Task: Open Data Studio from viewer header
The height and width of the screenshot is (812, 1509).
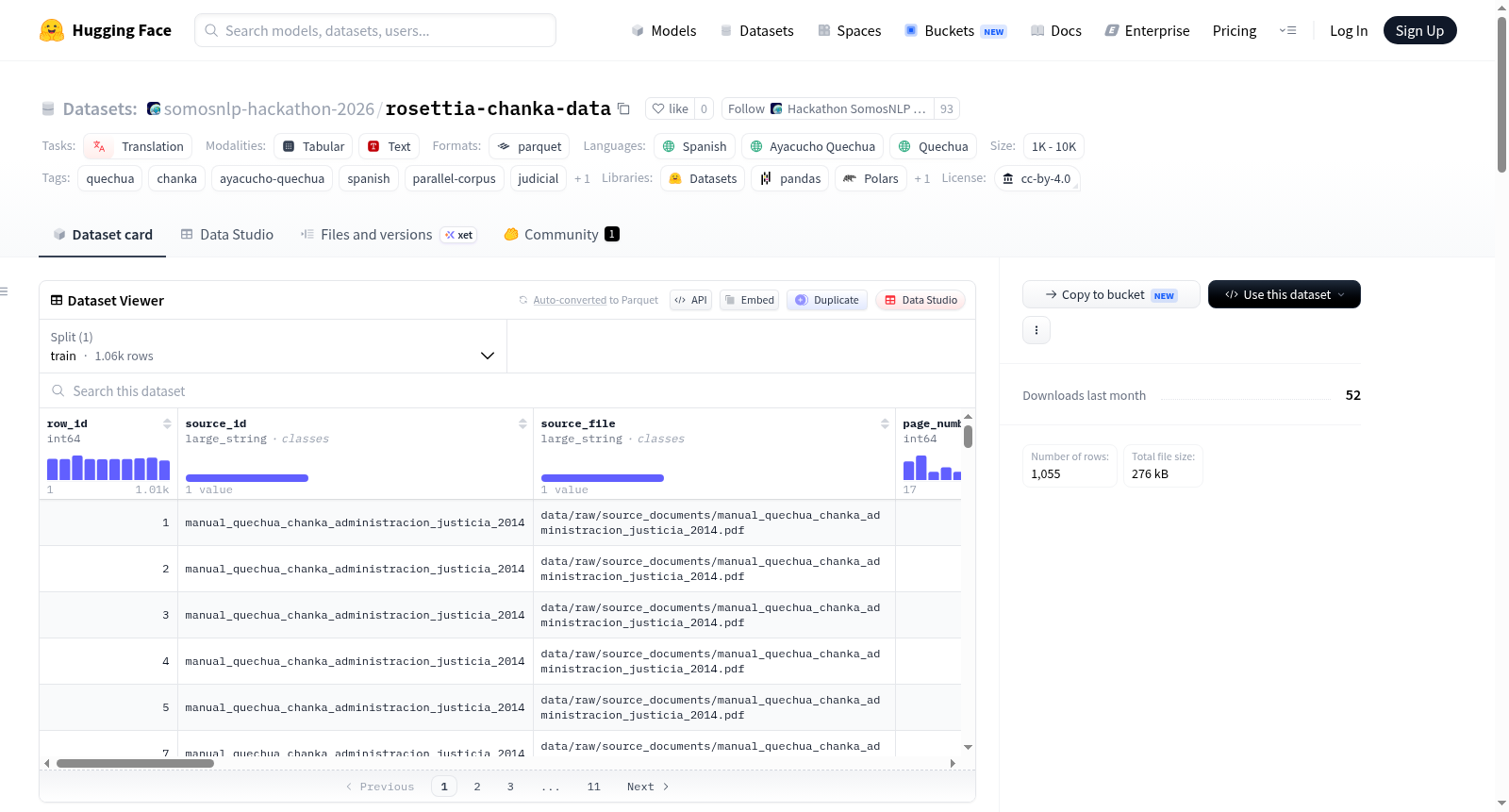Action: click(920, 300)
